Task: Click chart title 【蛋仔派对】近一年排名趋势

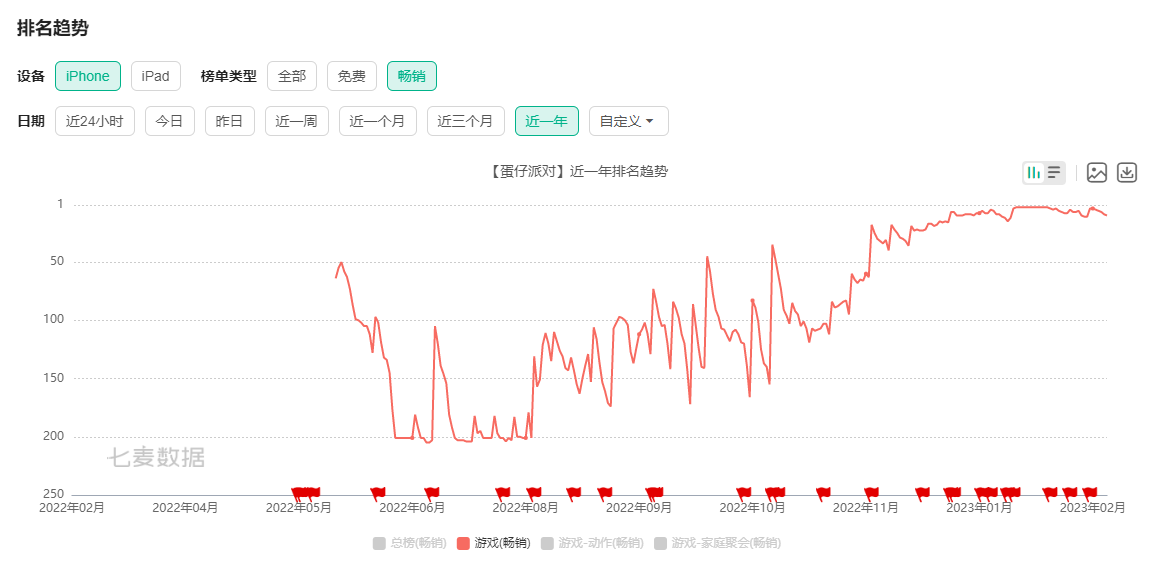Action: [x=578, y=172]
